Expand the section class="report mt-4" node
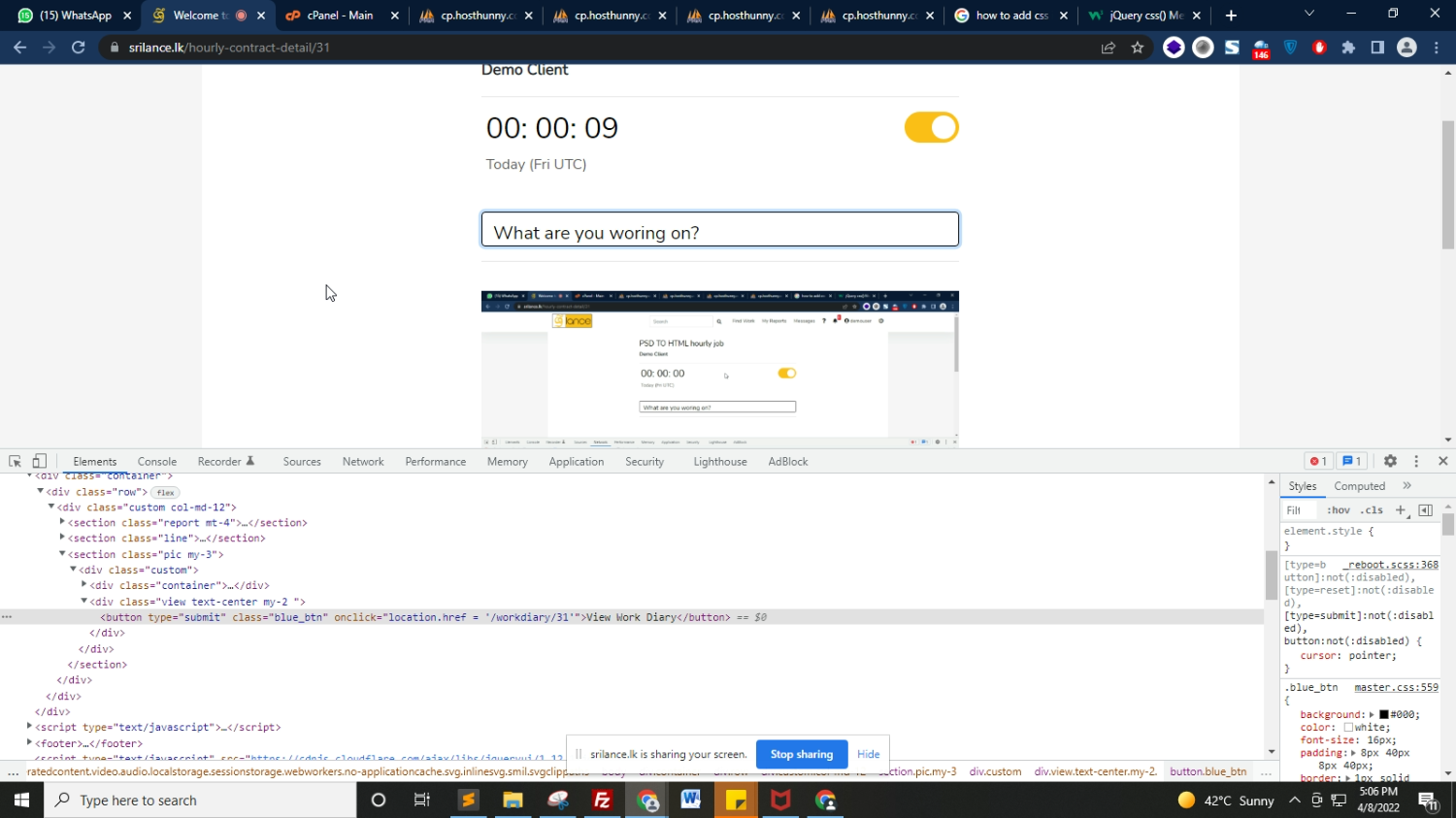The height and width of the screenshot is (818, 1456). 62,522
